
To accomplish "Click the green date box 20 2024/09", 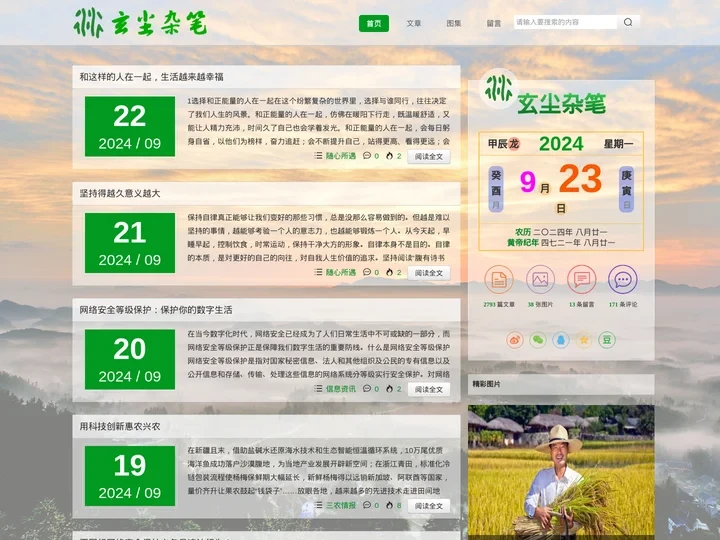I will 130,360.
